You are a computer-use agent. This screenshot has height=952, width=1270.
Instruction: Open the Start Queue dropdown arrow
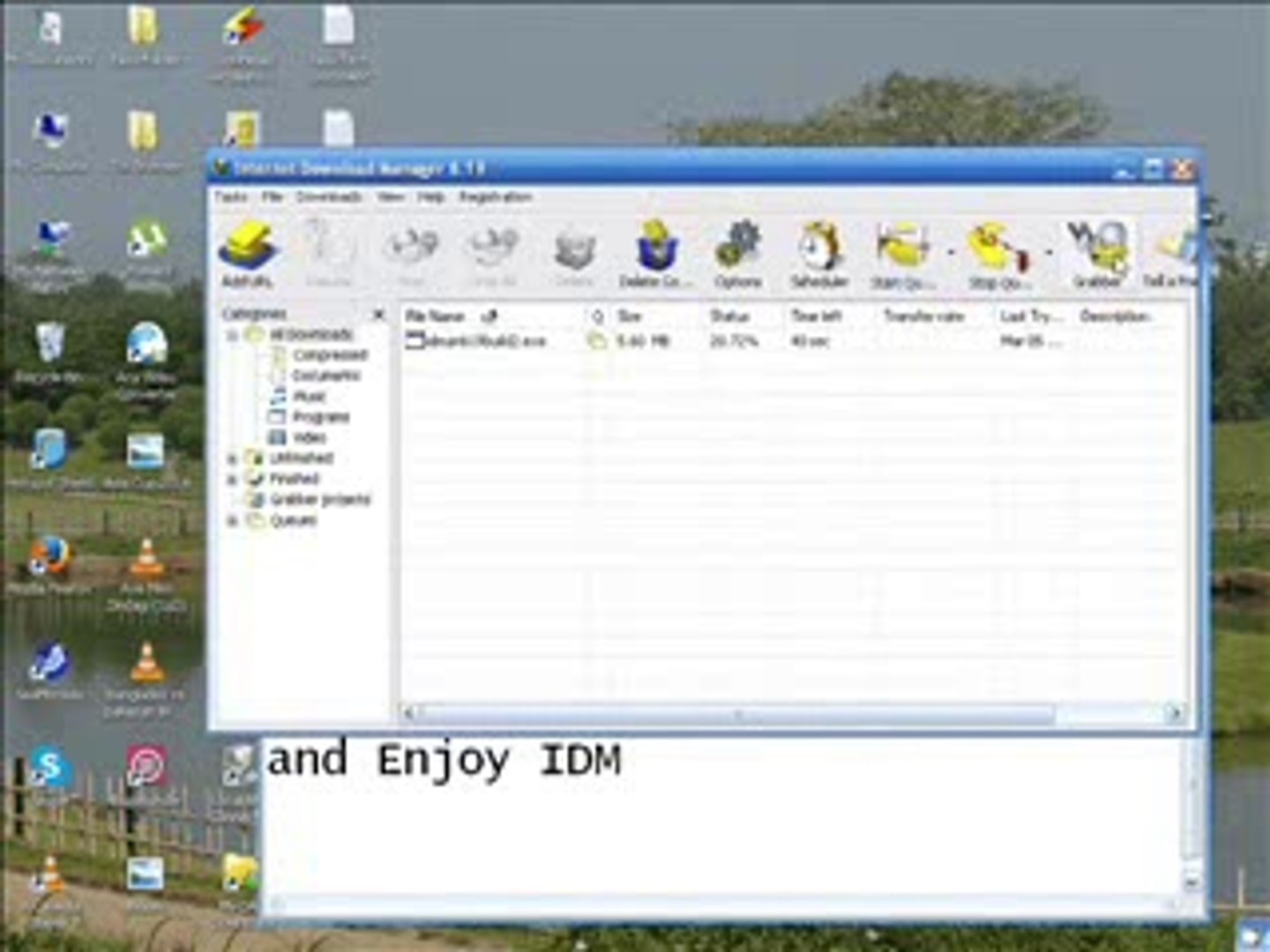click(951, 254)
